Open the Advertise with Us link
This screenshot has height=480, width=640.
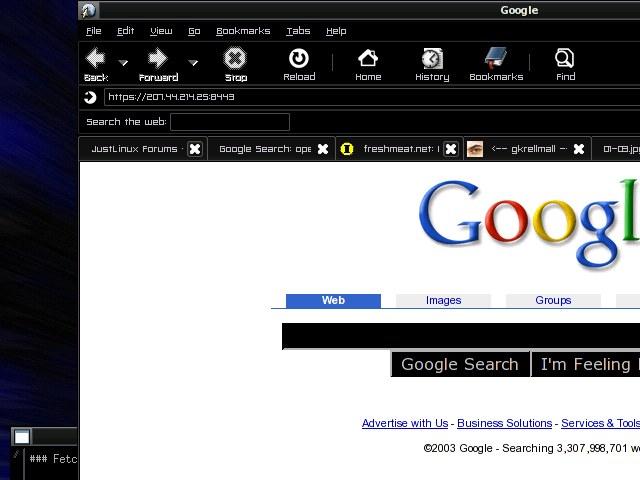(405, 423)
